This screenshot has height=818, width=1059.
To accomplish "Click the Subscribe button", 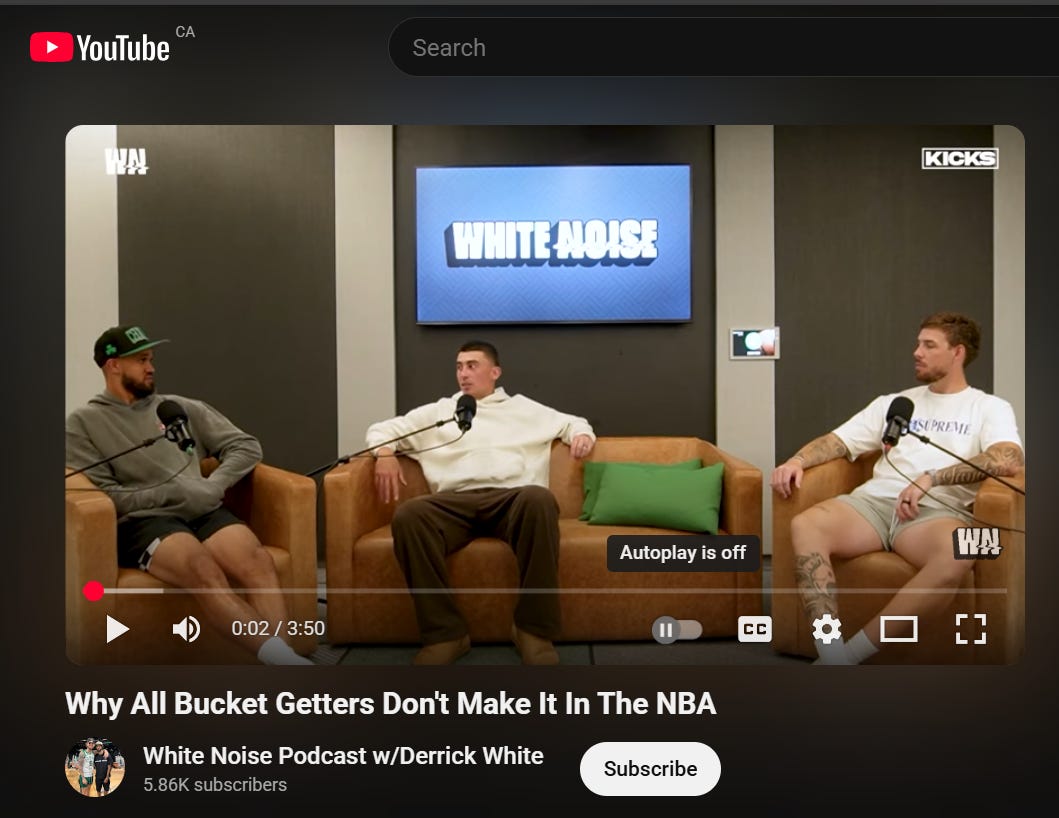I will 650,769.
